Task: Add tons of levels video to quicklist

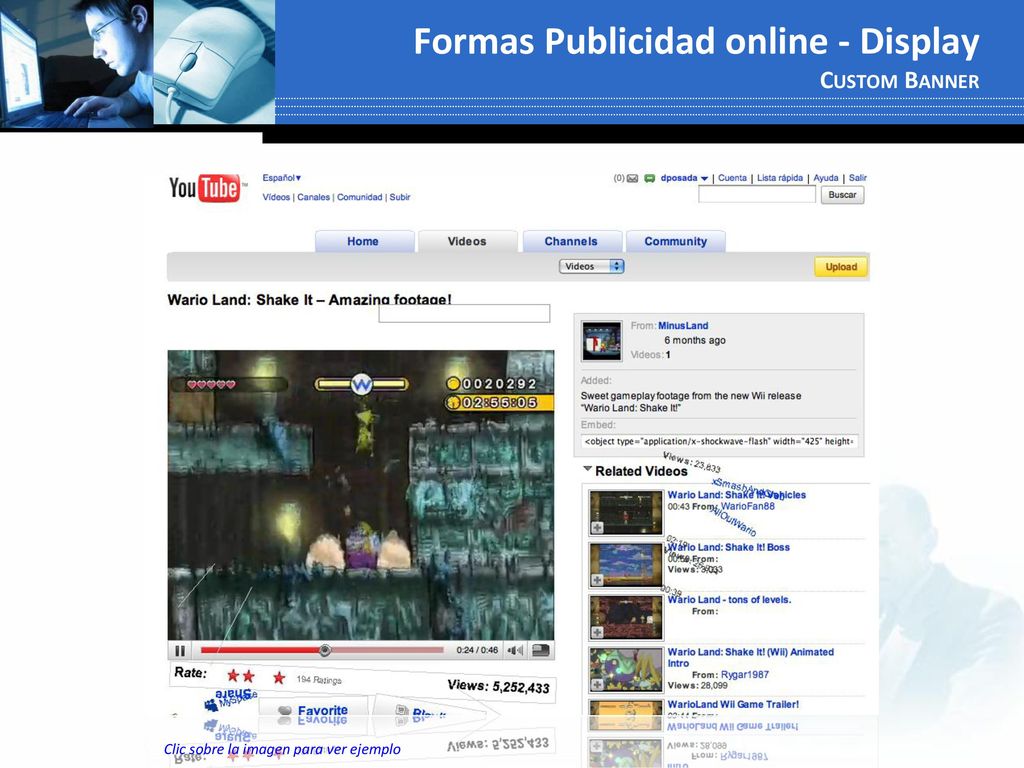Action: pos(597,632)
